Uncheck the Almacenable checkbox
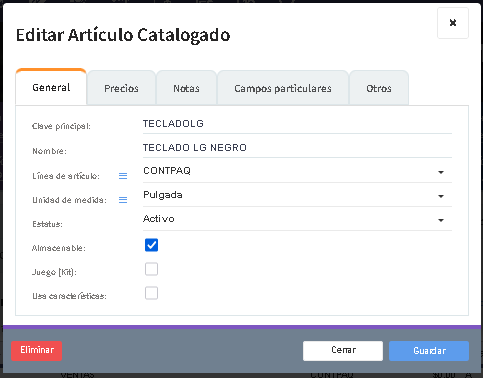Viewport: 483px width, 378px height. click(151, 245)
